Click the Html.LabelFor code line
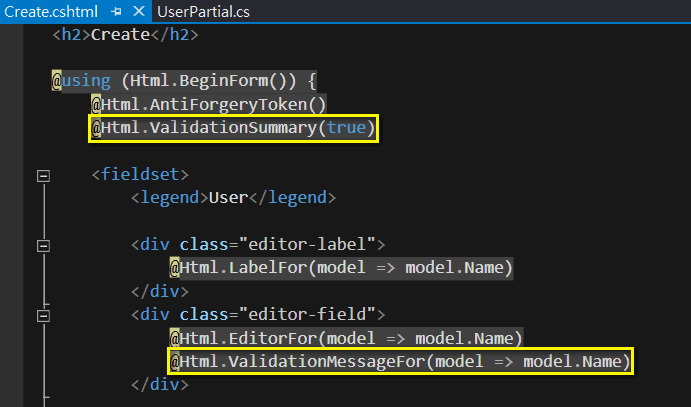The width and height of the screenshot is (691, 407). pyautogui.click(x=340, y=268)
